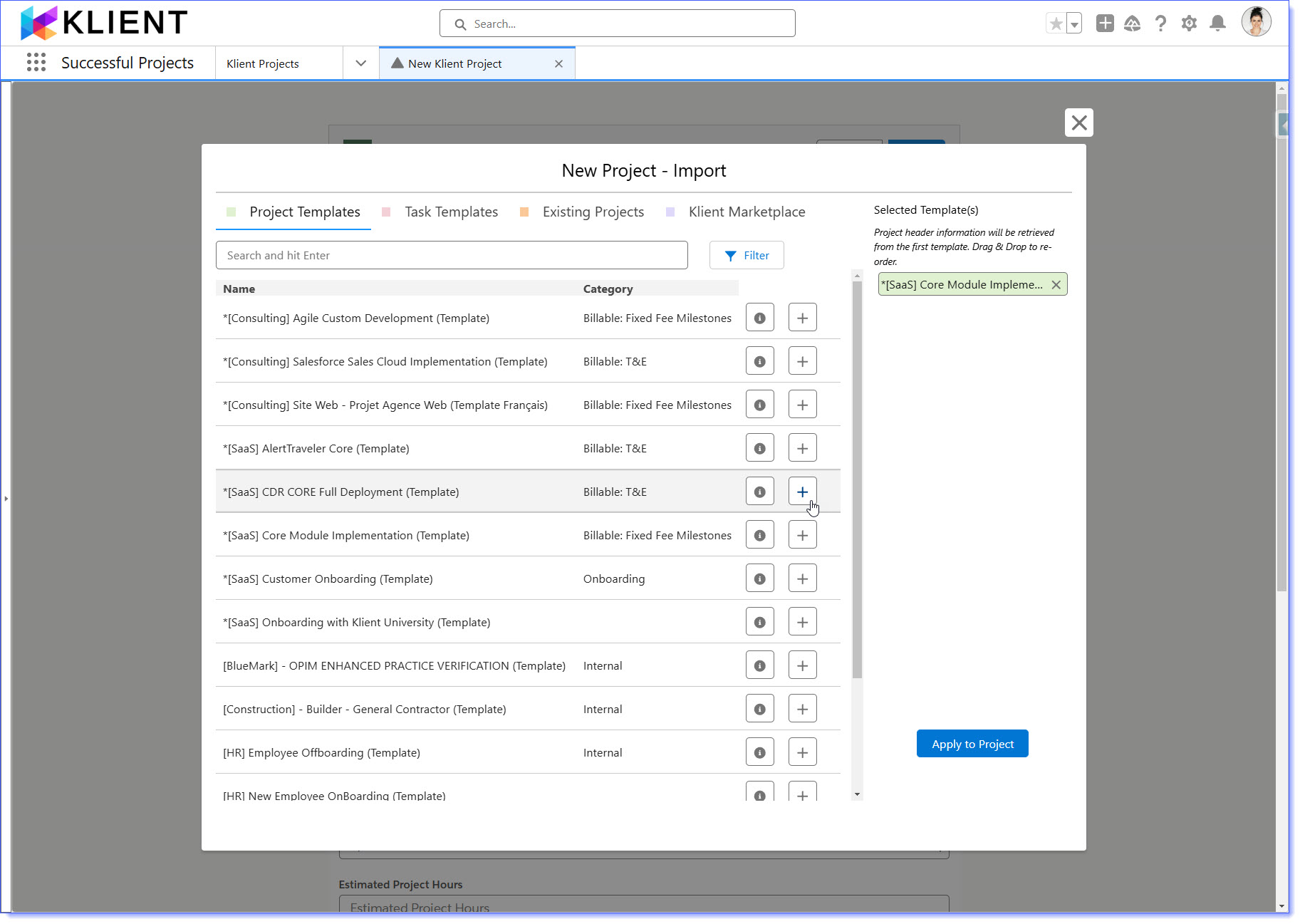Select row [HR] Employee Offboarding (Template)
1300x924 pixels.
tap(528, 752)
